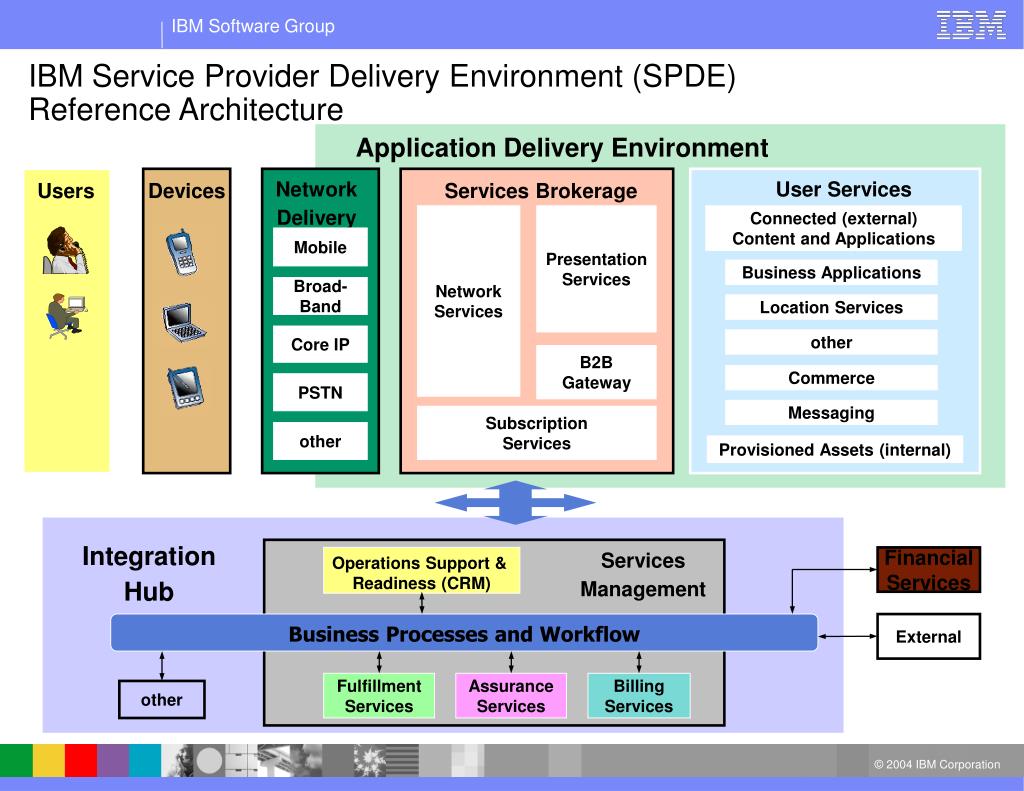Click the Business Processes and Workflow bar

click(x=464, y=633)
